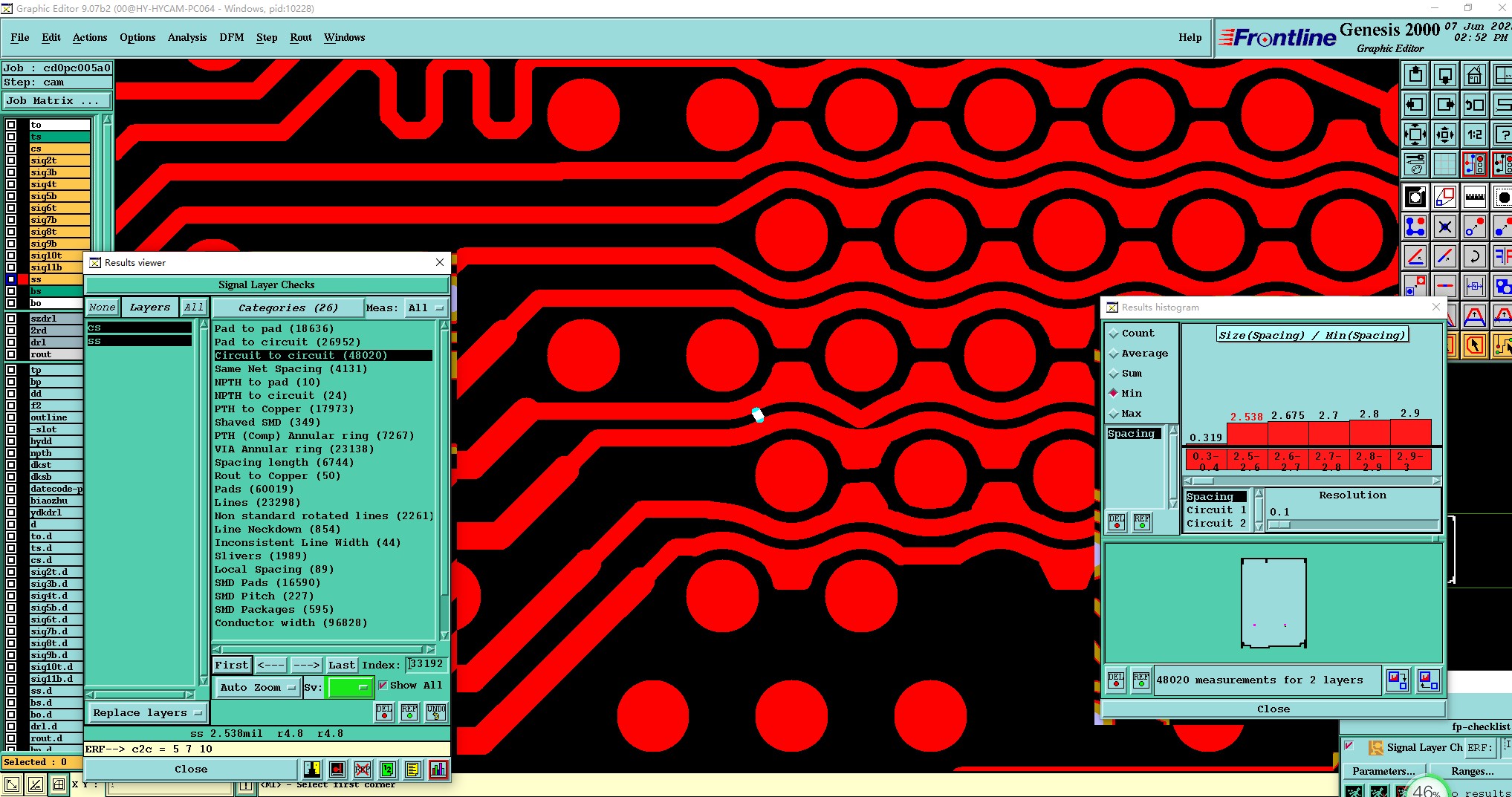
Task: Toggle the grid display icon
Action: click(x=1445, y=164)
